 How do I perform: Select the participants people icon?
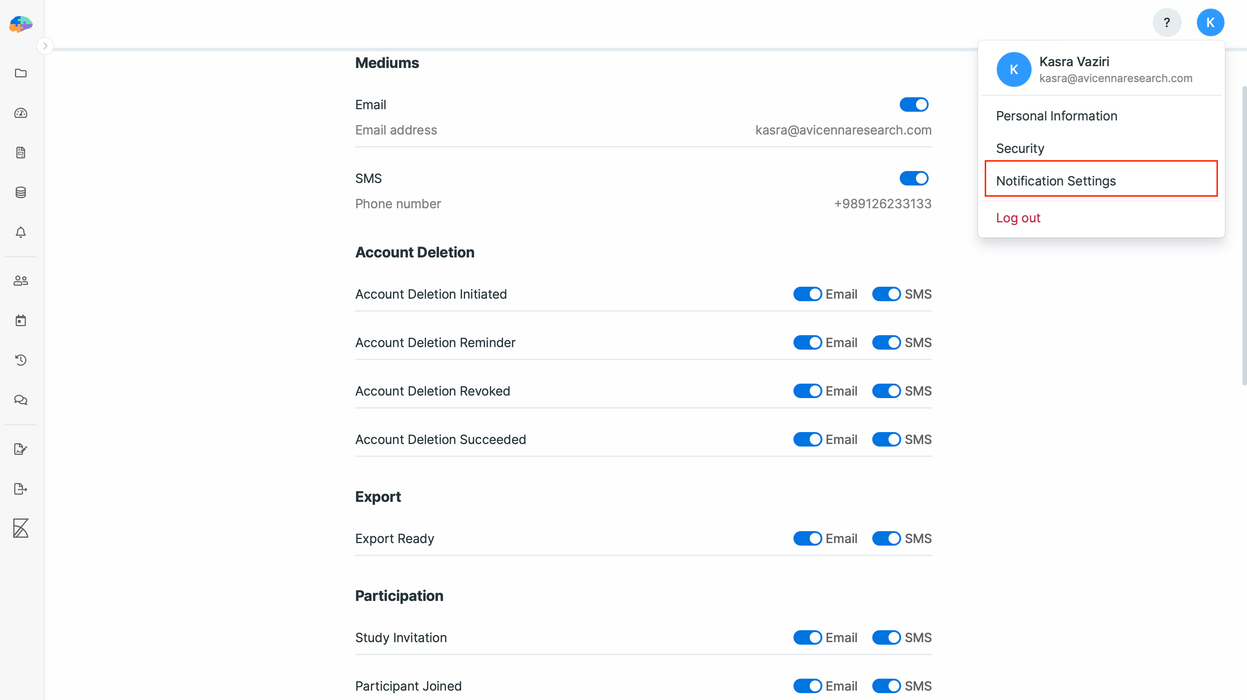(x=20, y=280)
